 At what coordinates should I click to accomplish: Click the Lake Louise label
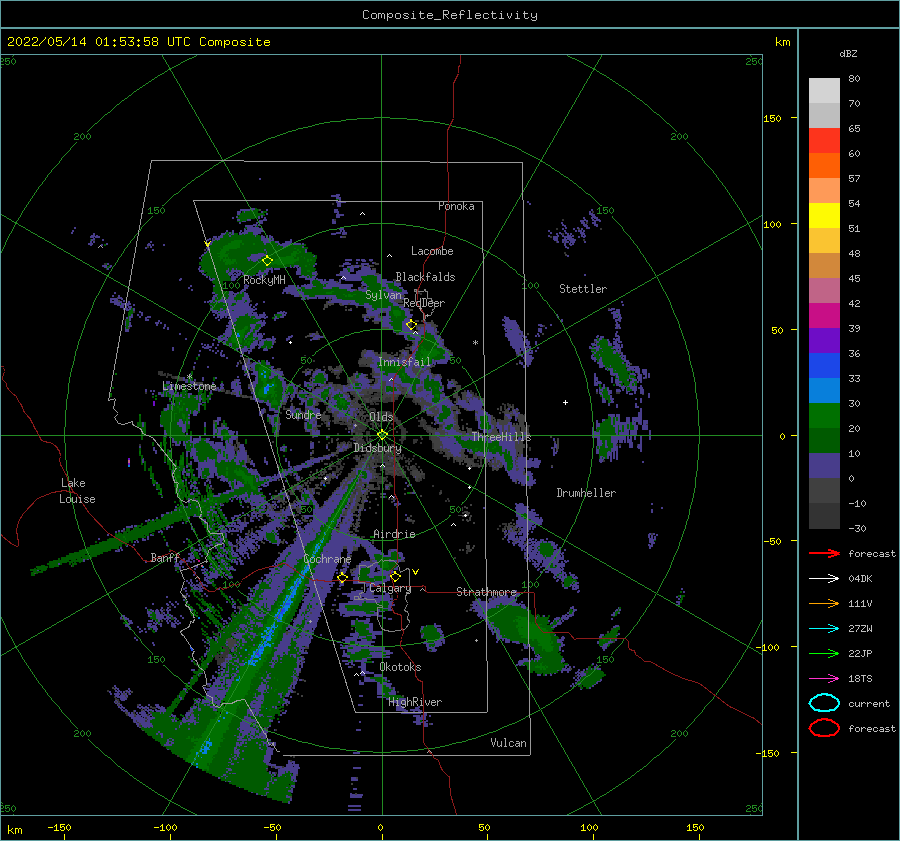(77, 491)
